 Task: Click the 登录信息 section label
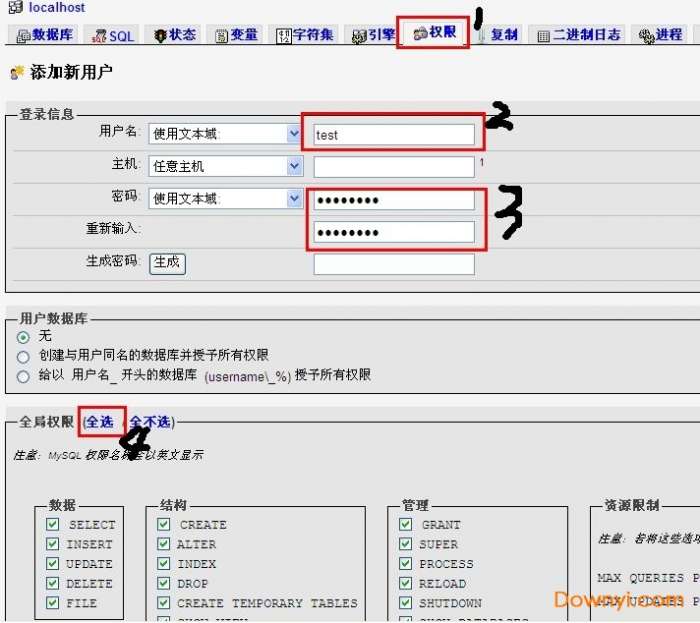point(46,114)
